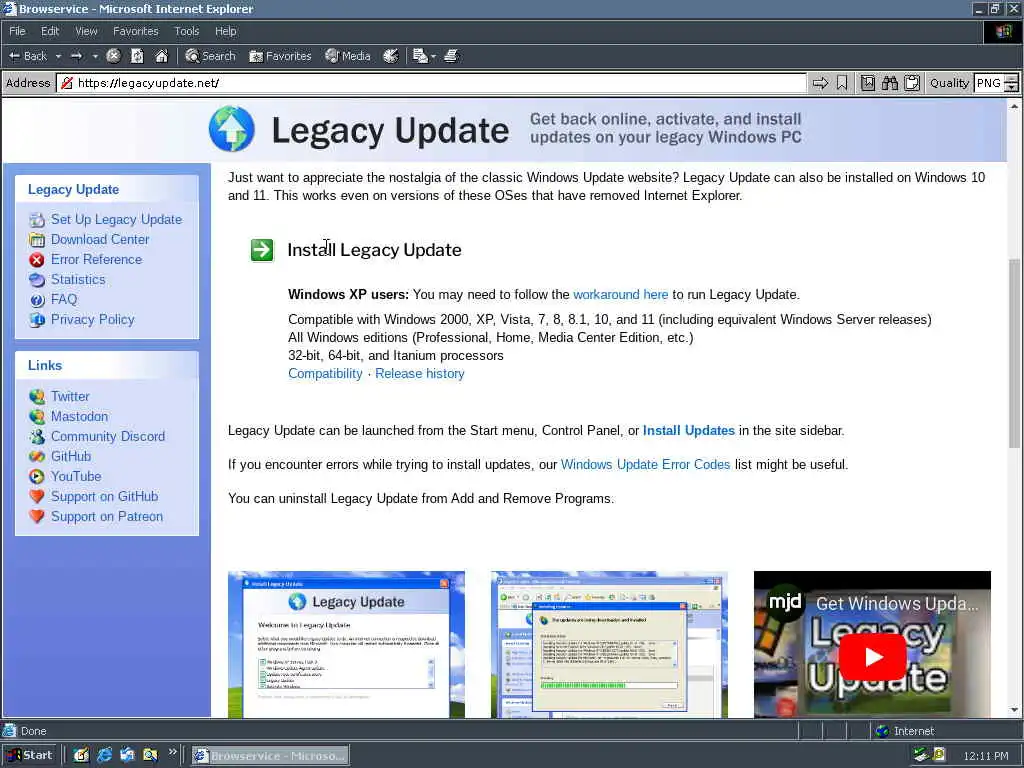Open the File menu
This screenshot has width=1024, height=768.
[x=17, y=31]
